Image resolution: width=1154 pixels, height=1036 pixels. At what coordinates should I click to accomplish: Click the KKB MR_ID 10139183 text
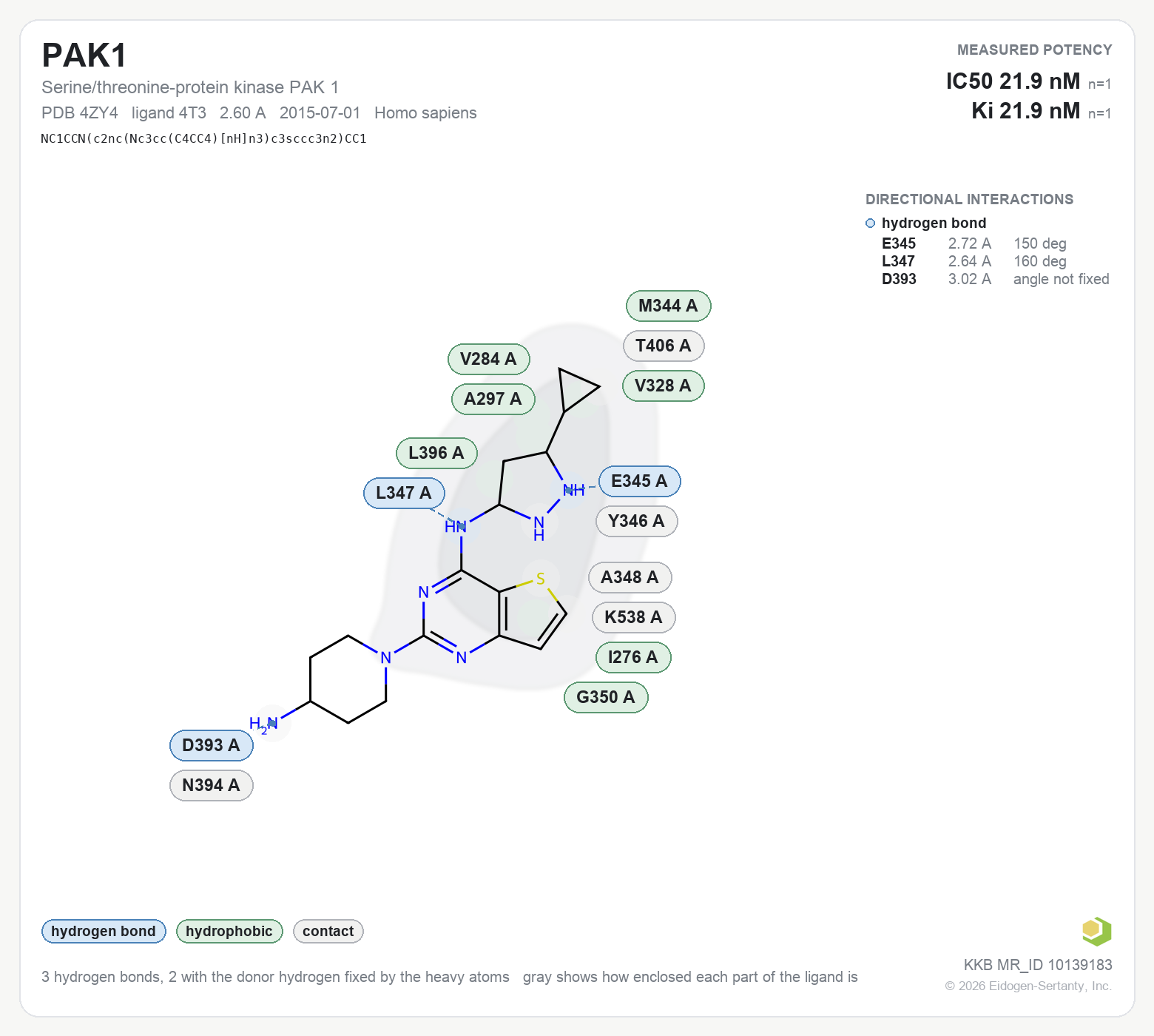tap(1038, 965)
